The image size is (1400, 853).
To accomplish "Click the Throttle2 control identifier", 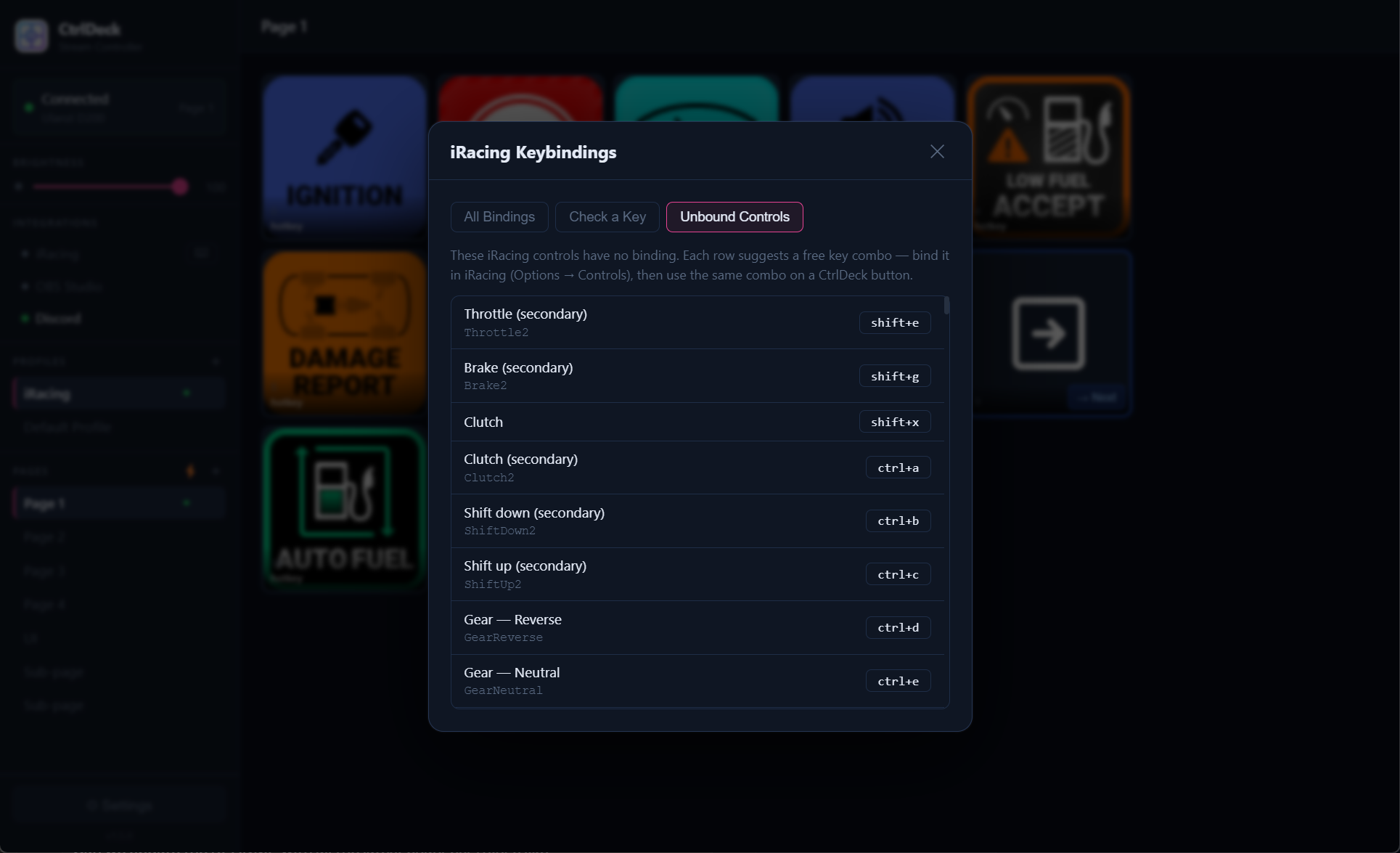I will (496, 332).
